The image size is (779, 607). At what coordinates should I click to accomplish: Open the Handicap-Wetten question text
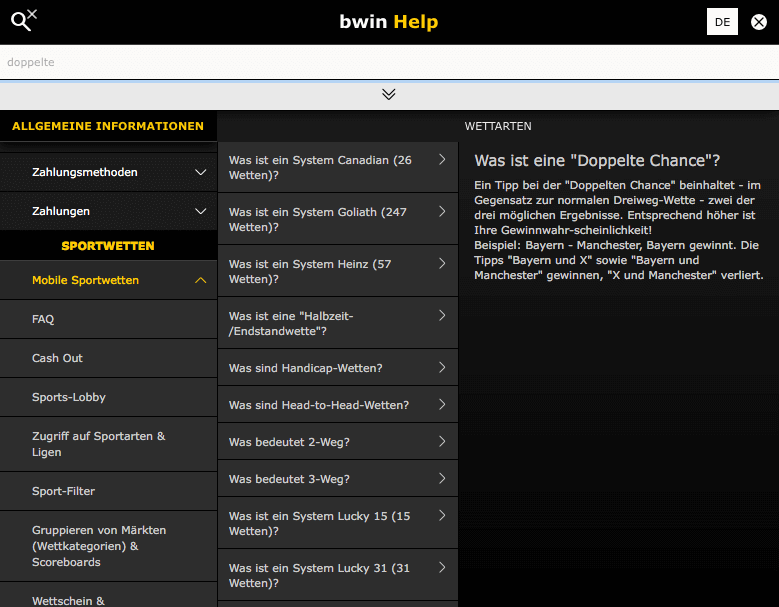coord(306,368)
